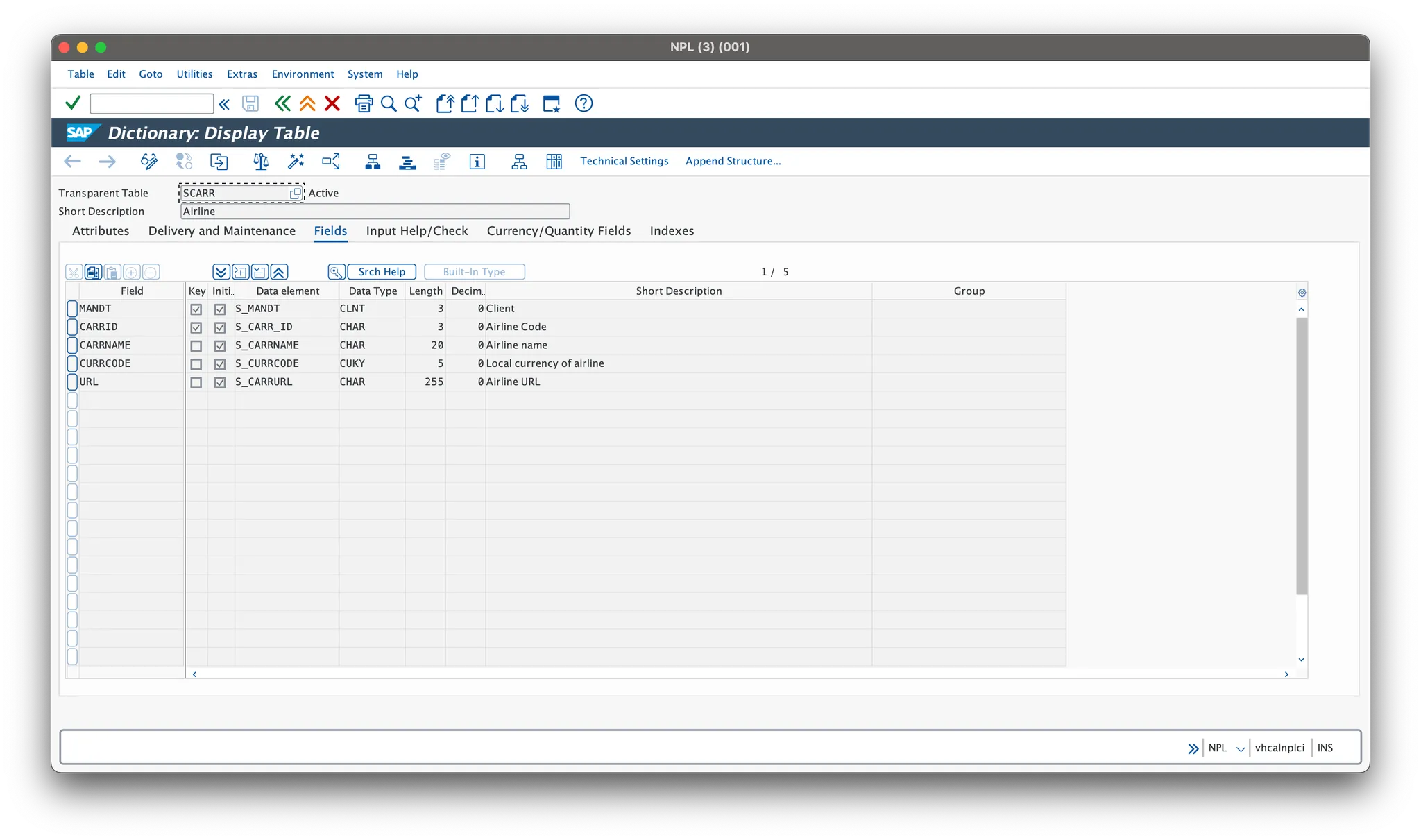
Task: Open the Help question mark icon
Action: point(584,104)
